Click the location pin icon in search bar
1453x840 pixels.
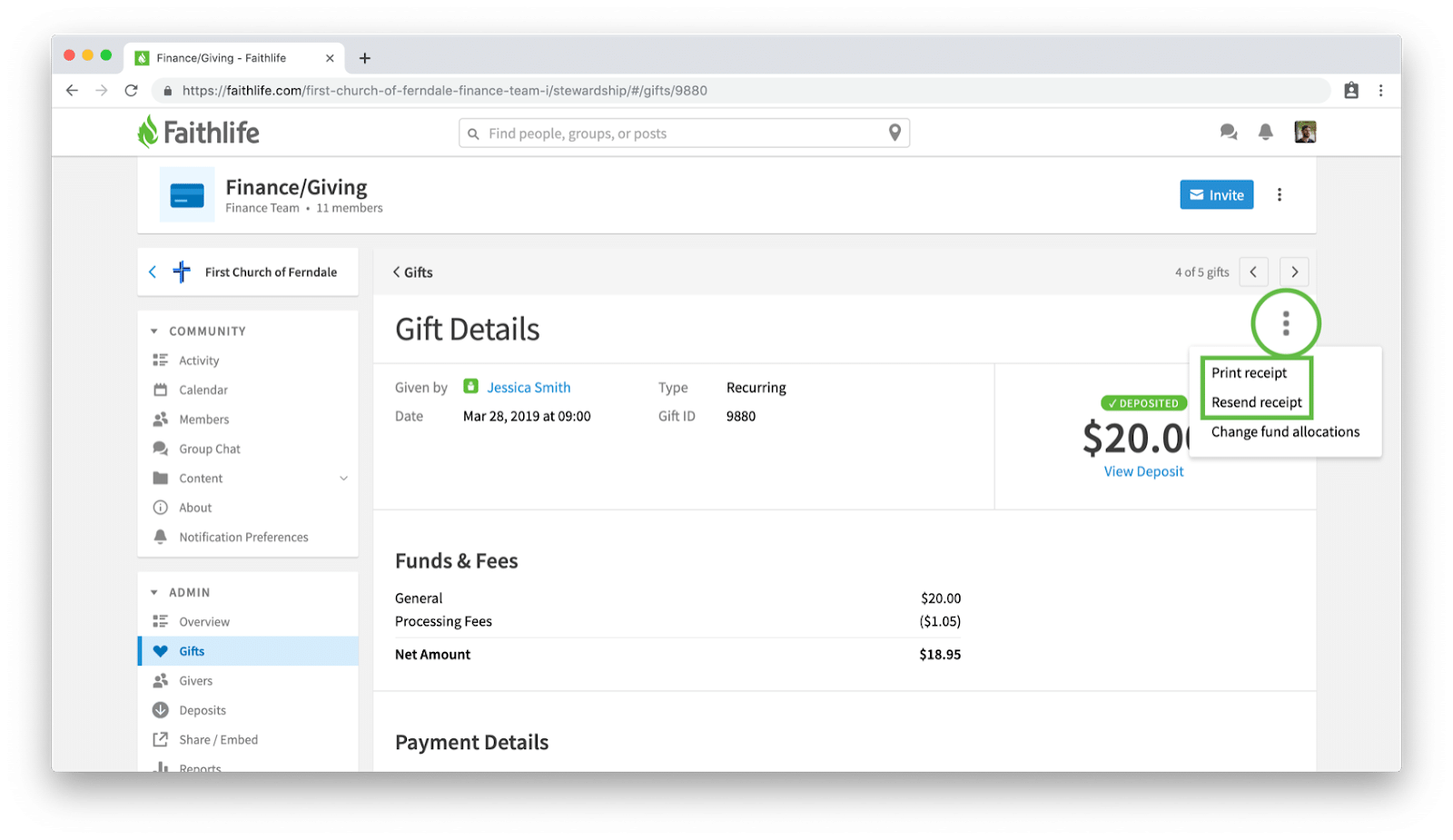point(895,133)
